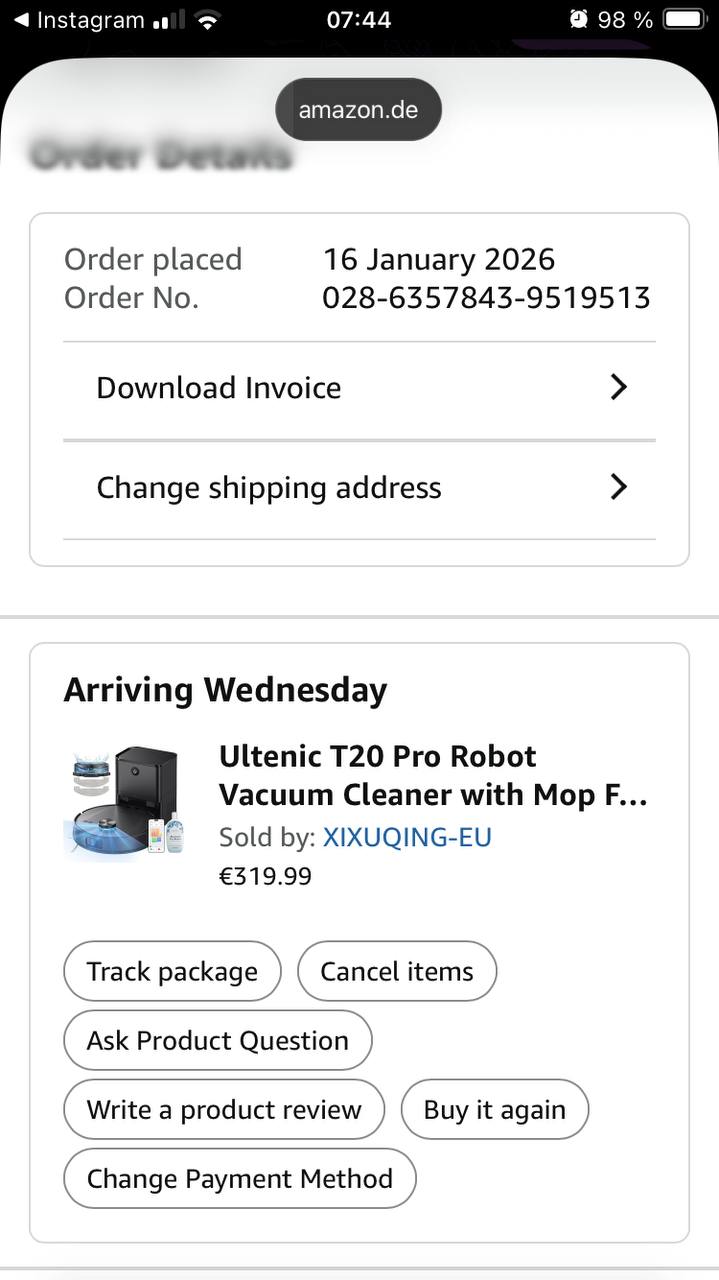Screen dimensions: 719x1280
Task: Tap the alarm clock status icon
Action: coord(578,20)
